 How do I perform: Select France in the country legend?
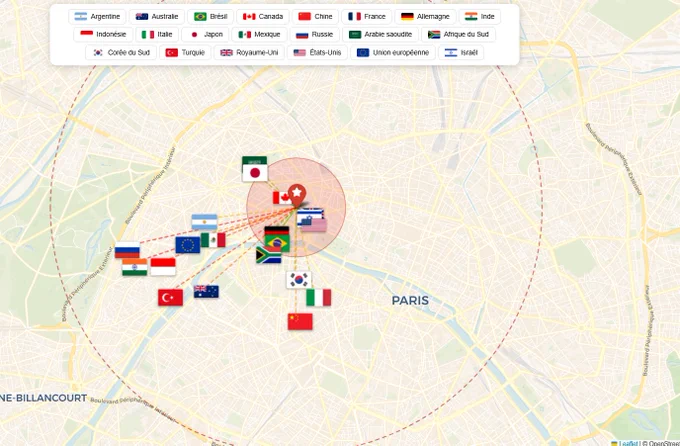tap(367, 16)
